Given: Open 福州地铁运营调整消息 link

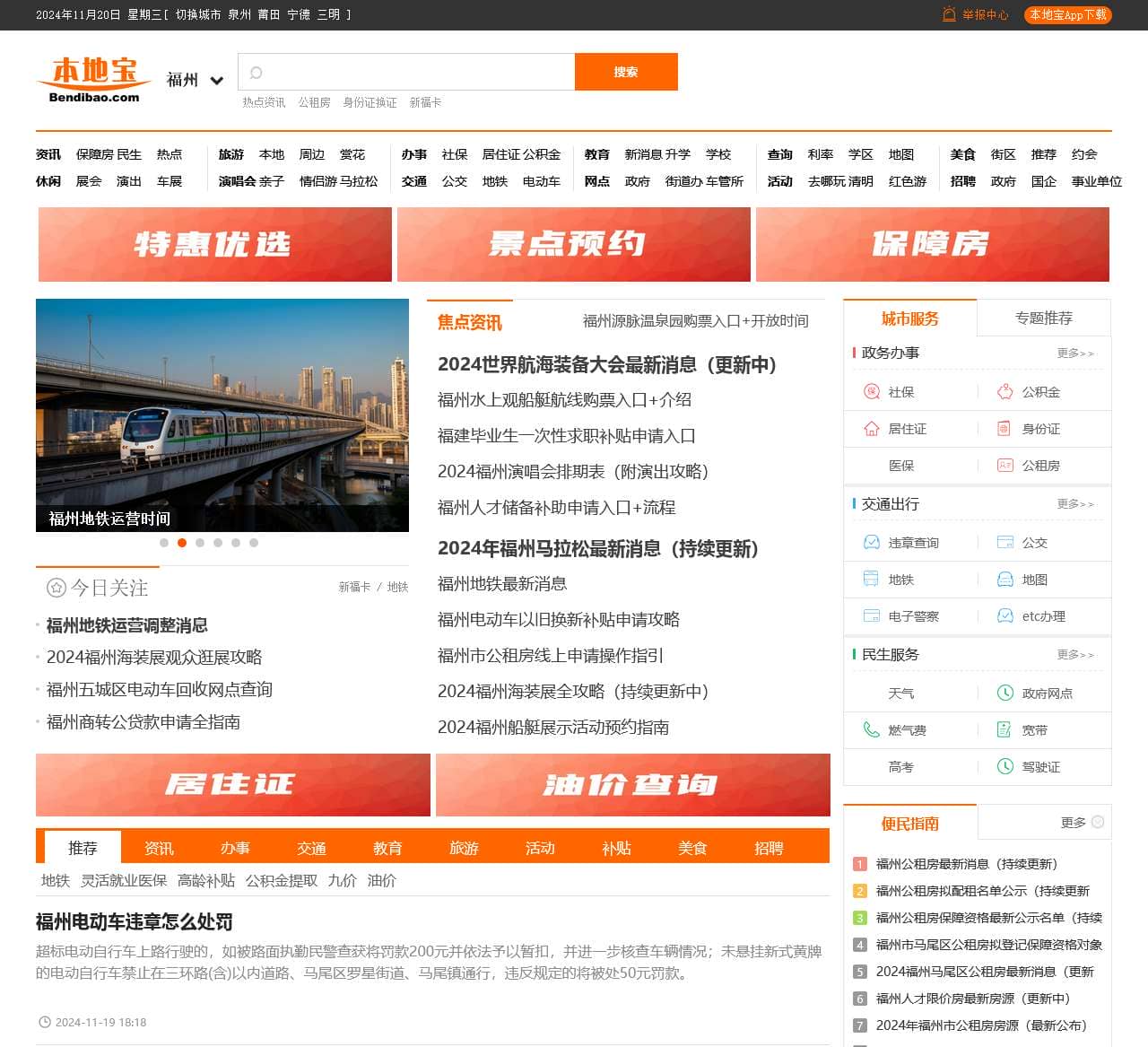Looking at the screenshot, I should (x=127, y=625).
